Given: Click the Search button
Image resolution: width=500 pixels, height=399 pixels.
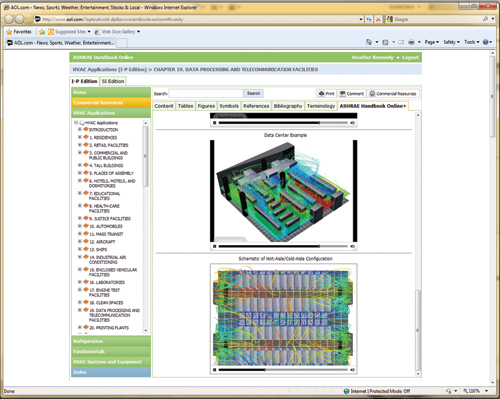Looking at the screenshot, I should click(x=253, y=93).
